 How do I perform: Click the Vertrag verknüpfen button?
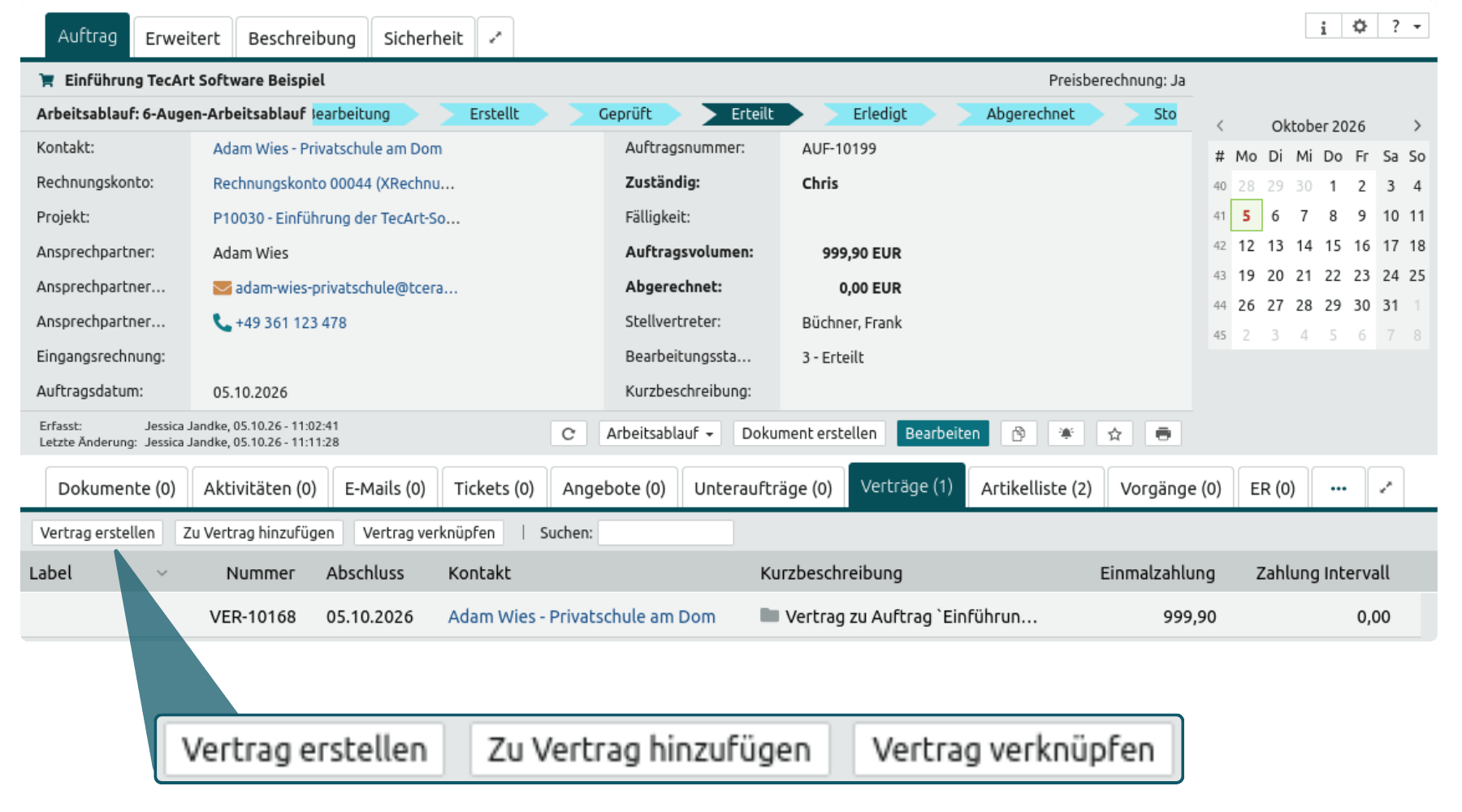429,533
